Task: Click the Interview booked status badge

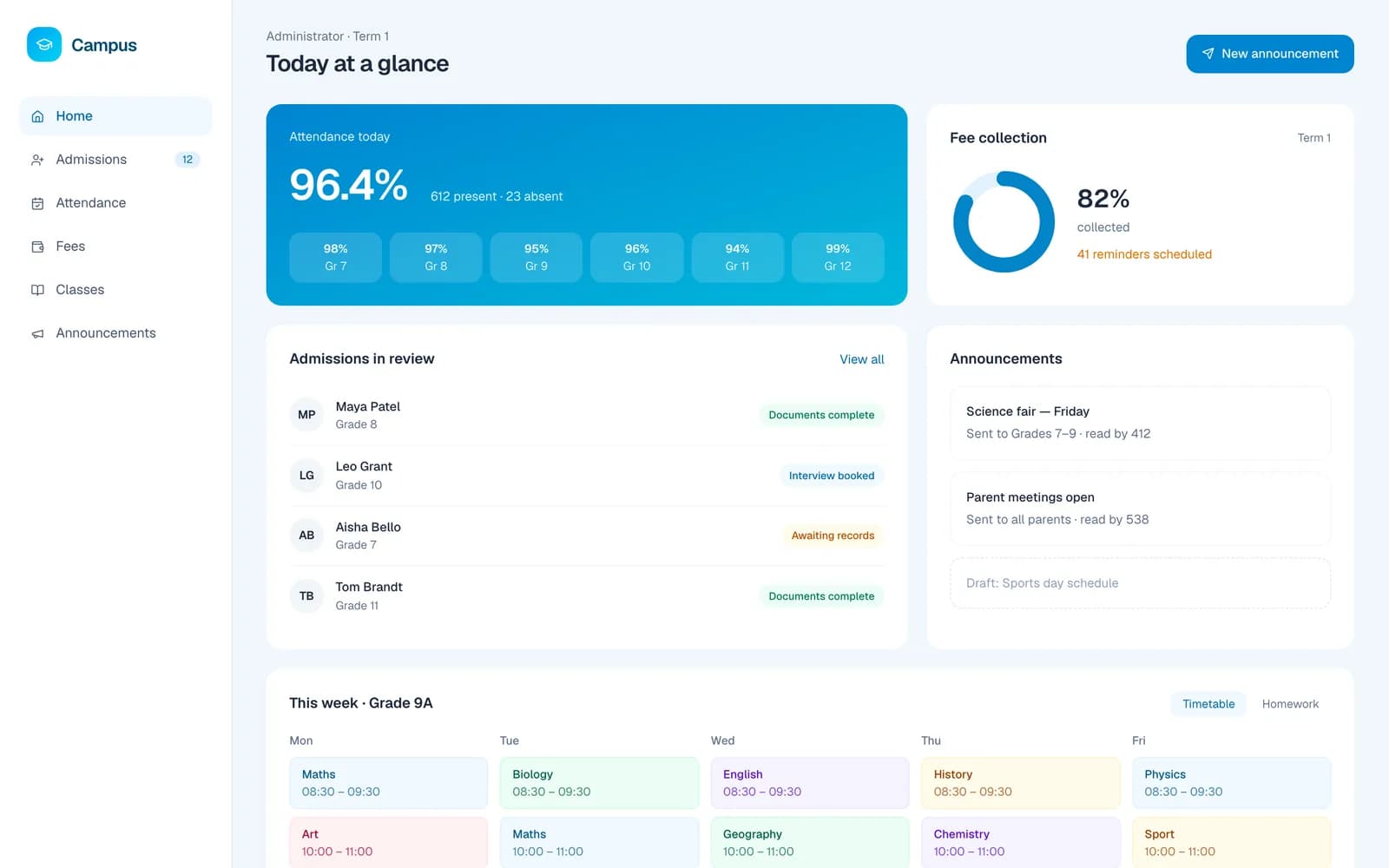Action: pos(832,476)
